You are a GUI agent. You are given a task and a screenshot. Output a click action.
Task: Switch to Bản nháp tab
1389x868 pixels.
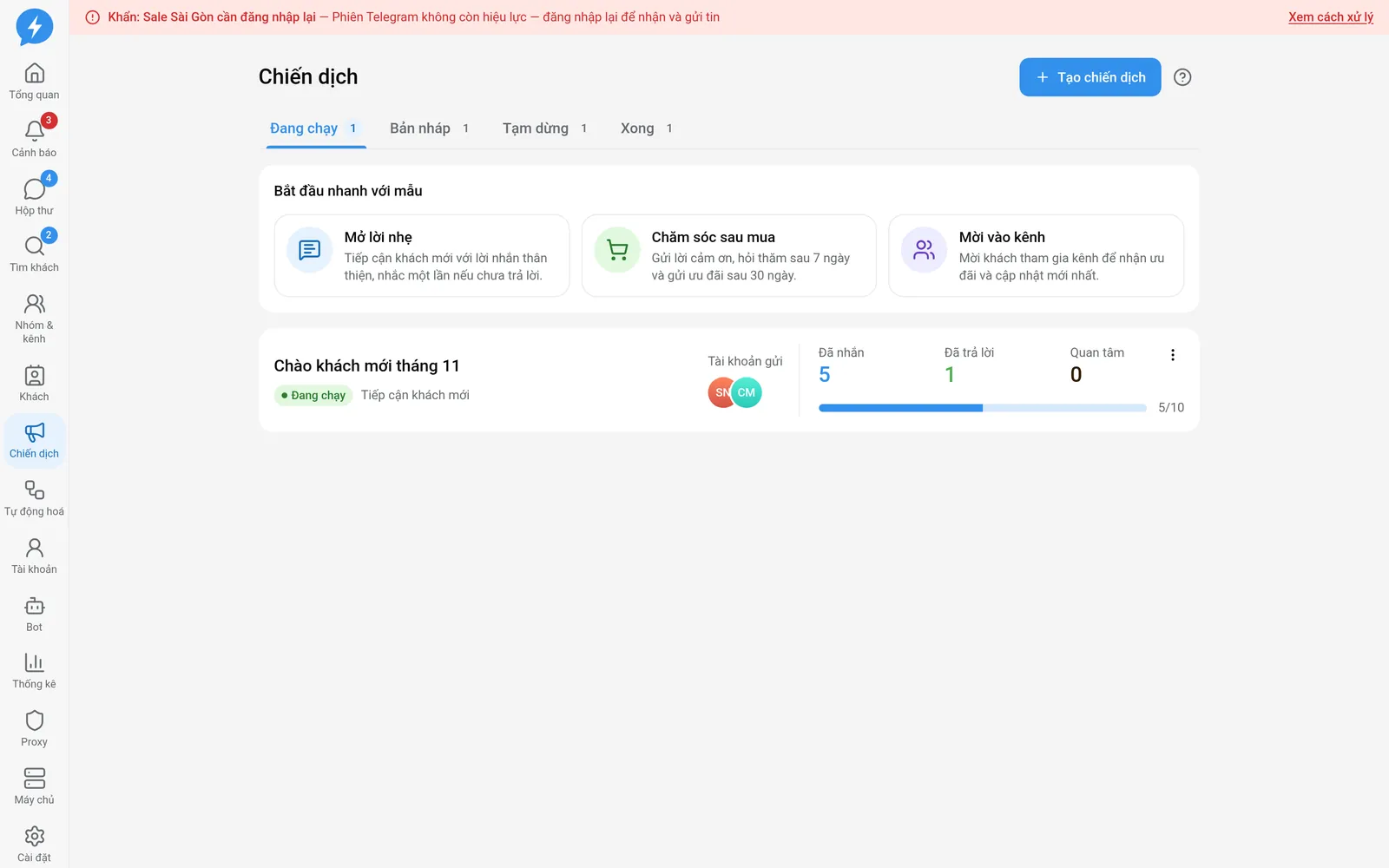click(x=431, y=128)
